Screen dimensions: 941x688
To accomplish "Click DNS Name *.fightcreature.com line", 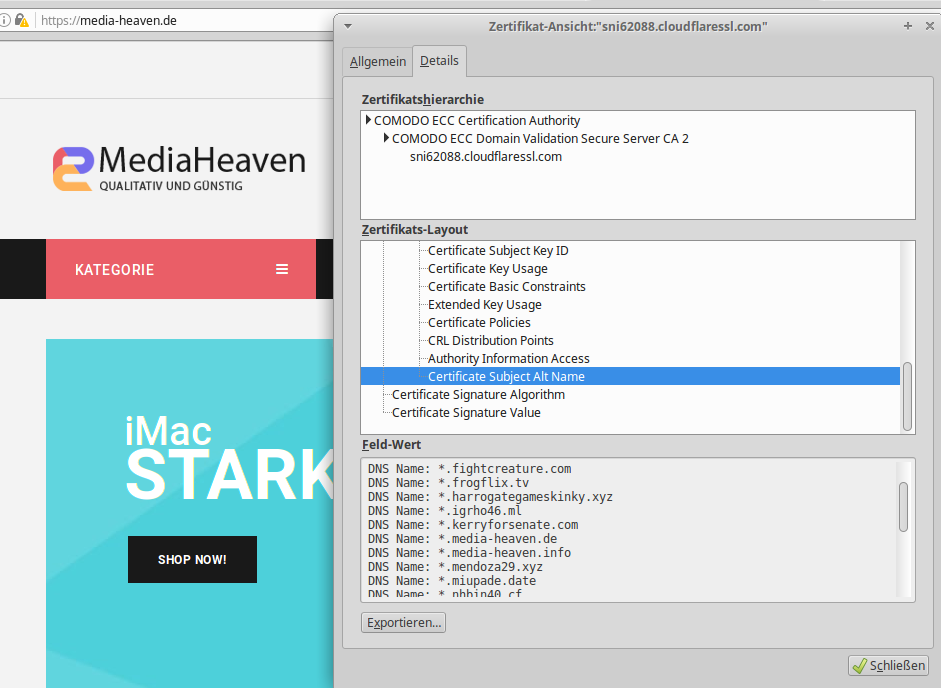I will pyautogui.click(x=469, y=469).
